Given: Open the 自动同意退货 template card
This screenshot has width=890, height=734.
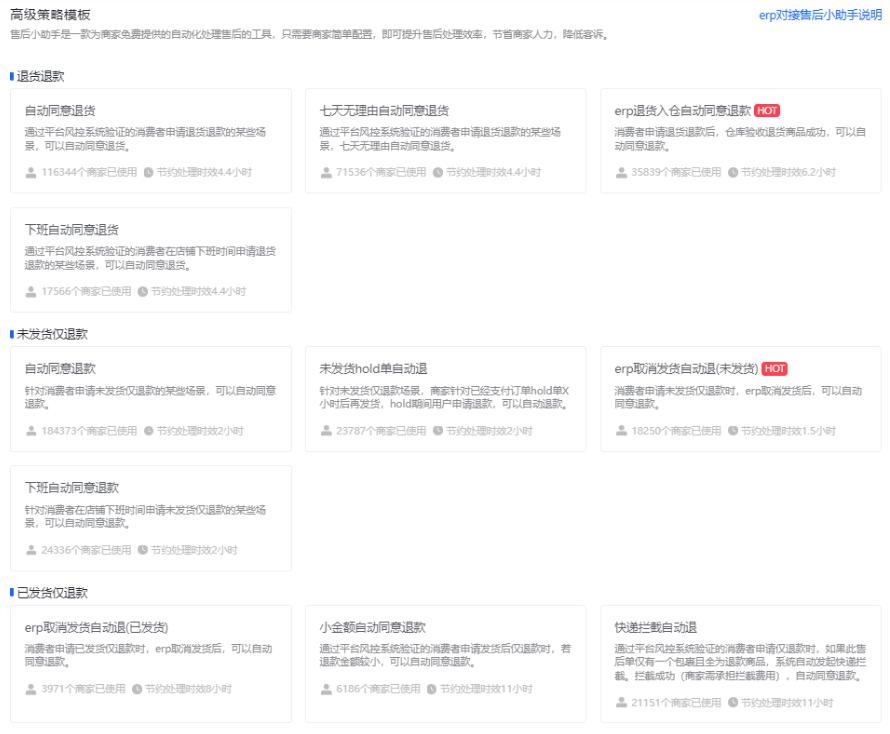Looking at the screenshot, I should pyautogui.click(x=150, y=137).
